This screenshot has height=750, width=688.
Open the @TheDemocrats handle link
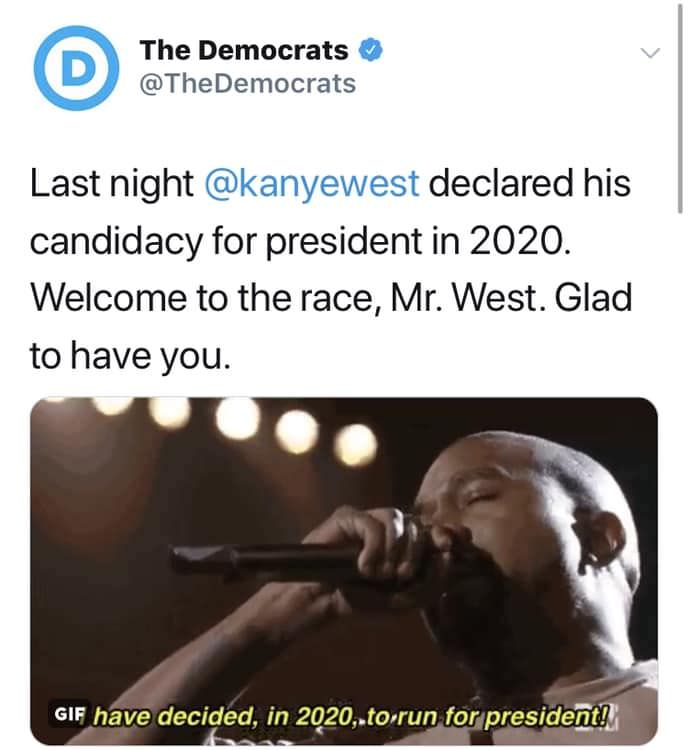[247, 84]
